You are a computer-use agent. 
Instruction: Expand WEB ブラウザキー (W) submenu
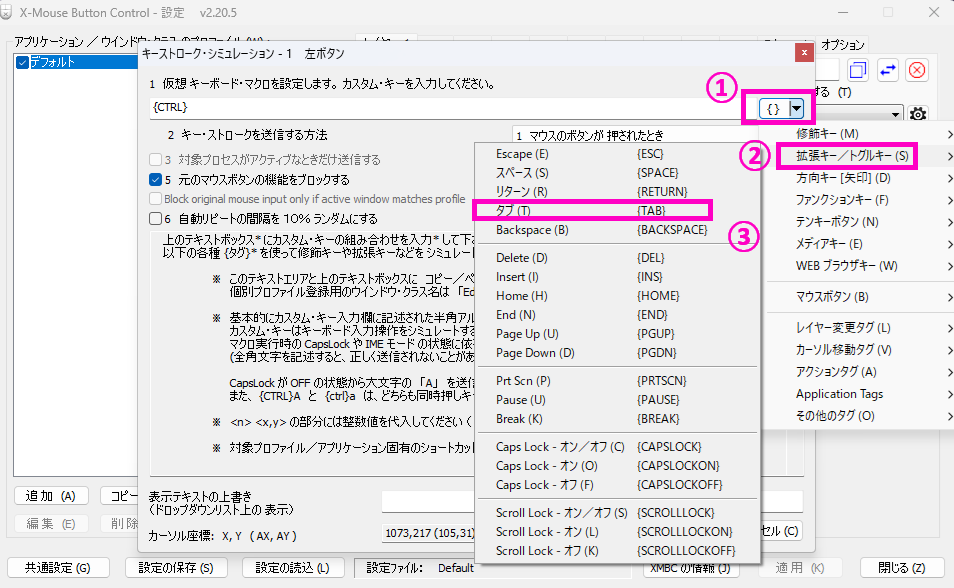[x=859, y=265]
